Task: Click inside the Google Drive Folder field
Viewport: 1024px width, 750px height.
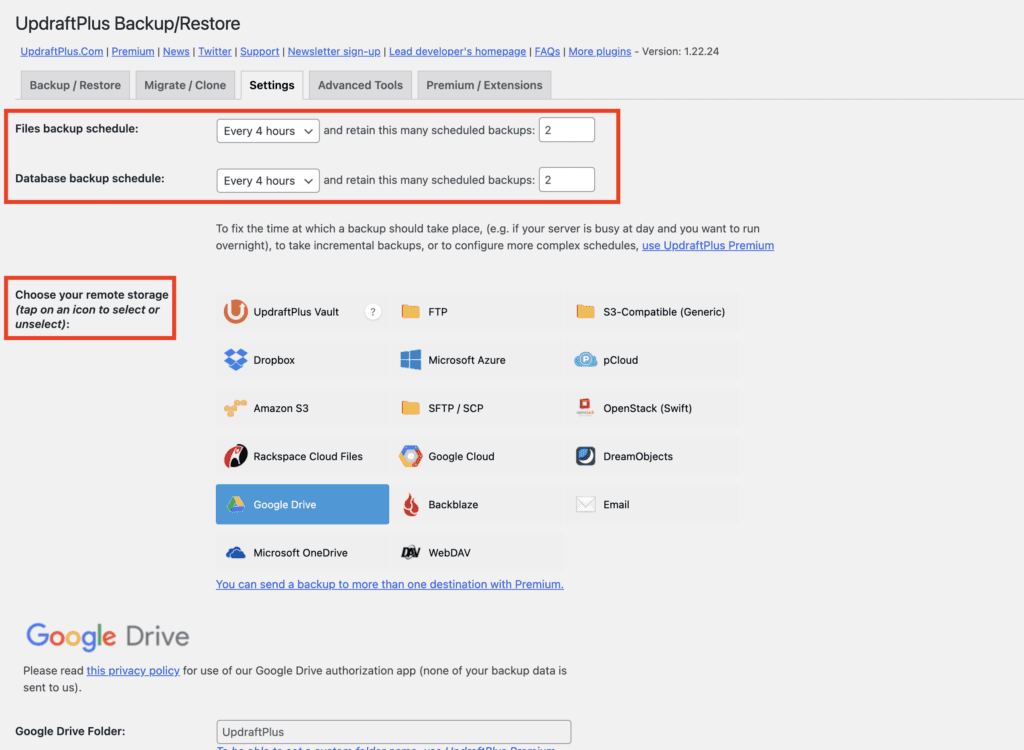Action: pyautogui.click(x=393, y=731)
